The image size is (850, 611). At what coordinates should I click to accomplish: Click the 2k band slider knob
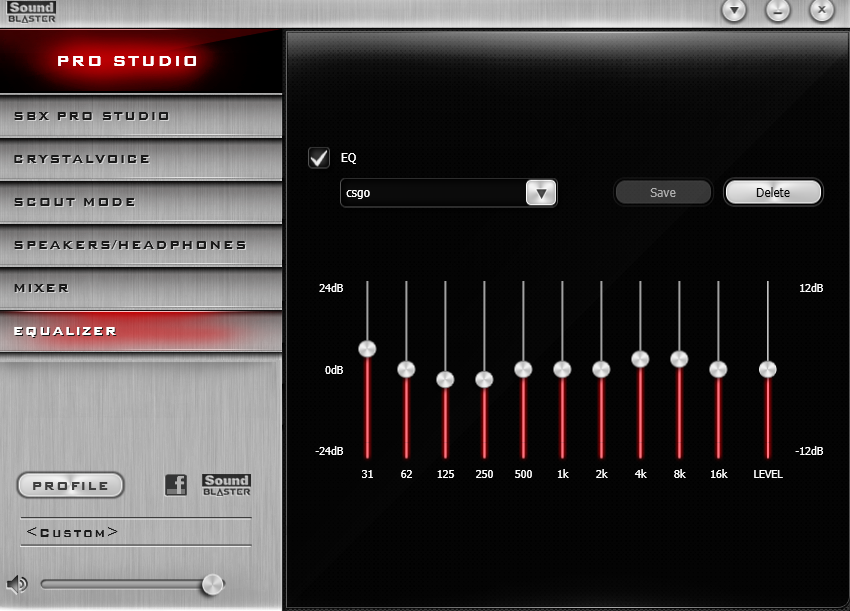coord(601,369)
